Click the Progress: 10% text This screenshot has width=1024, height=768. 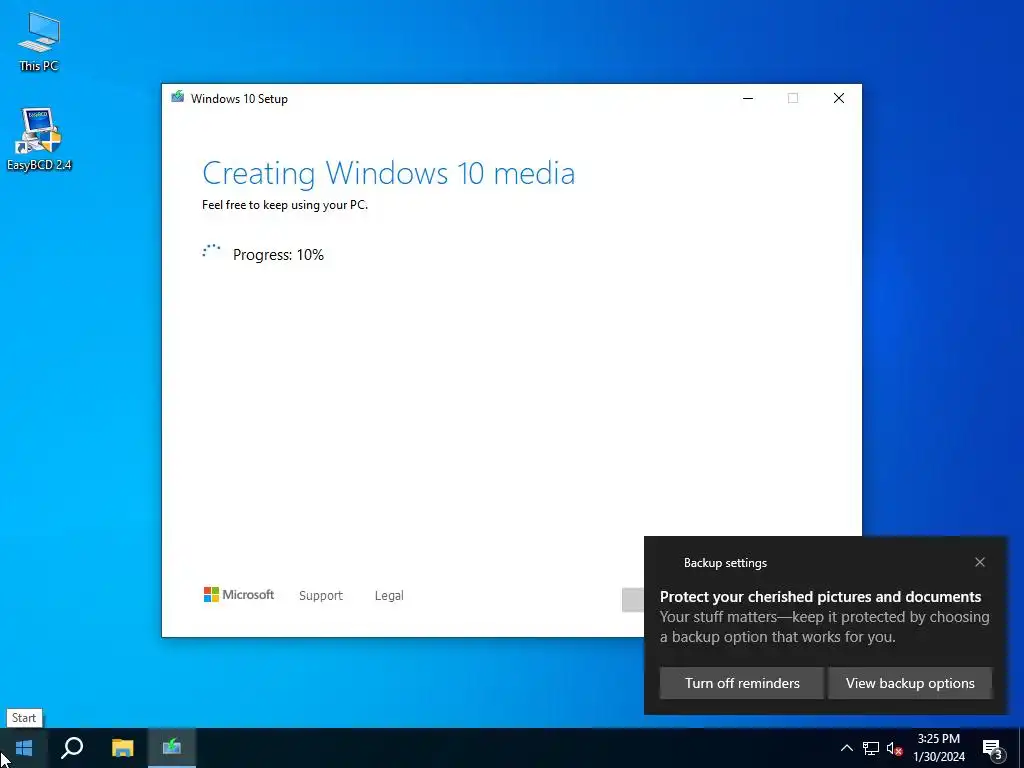[x=278, y=255]
